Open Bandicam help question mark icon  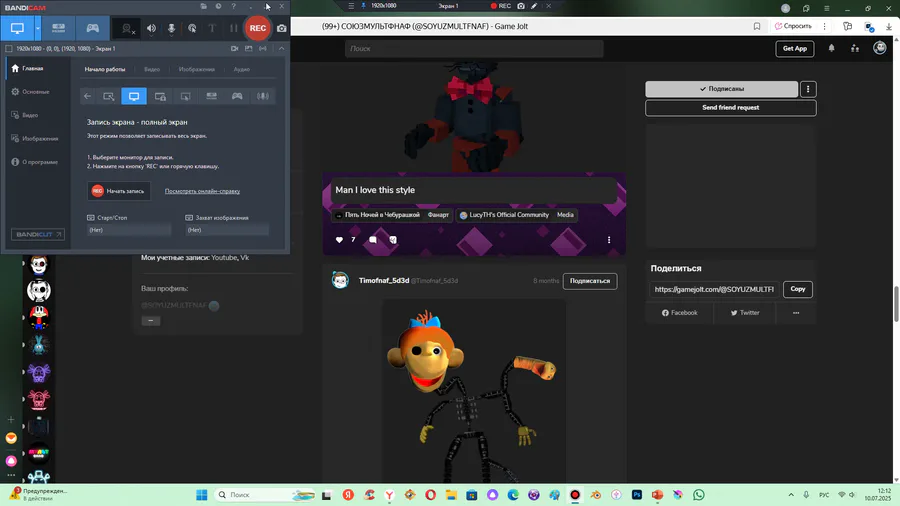(233, 6)
